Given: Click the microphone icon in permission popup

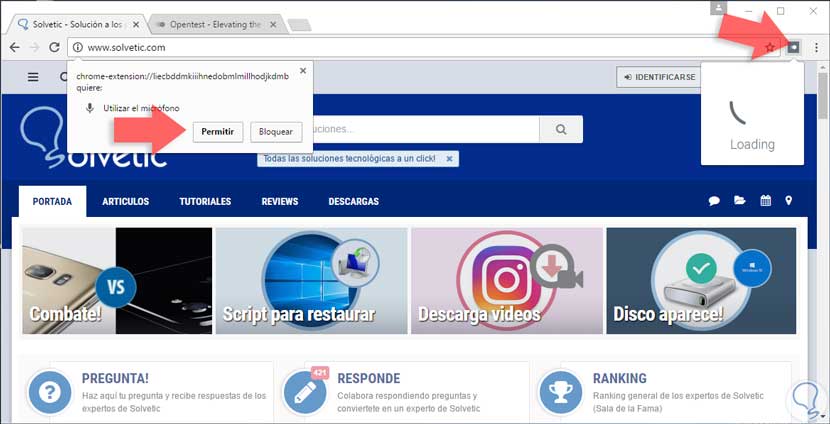Looking at the screenshot, I should pyautogui.click(x=90, y=108).
